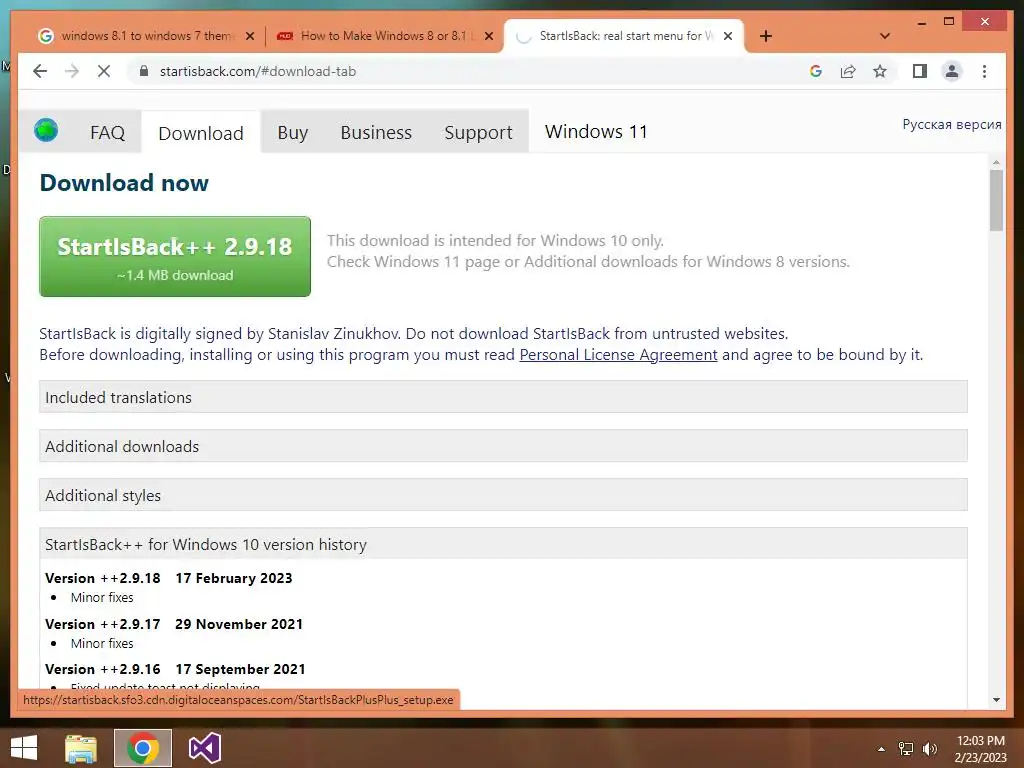
Task: Click Version ++2.9.18 heading text
Action: tap(103, 578)
